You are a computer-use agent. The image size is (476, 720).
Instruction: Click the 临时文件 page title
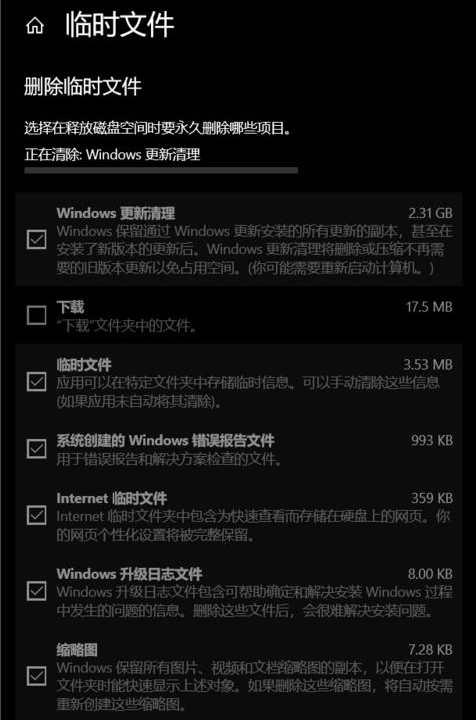click(x=120, y=25)
